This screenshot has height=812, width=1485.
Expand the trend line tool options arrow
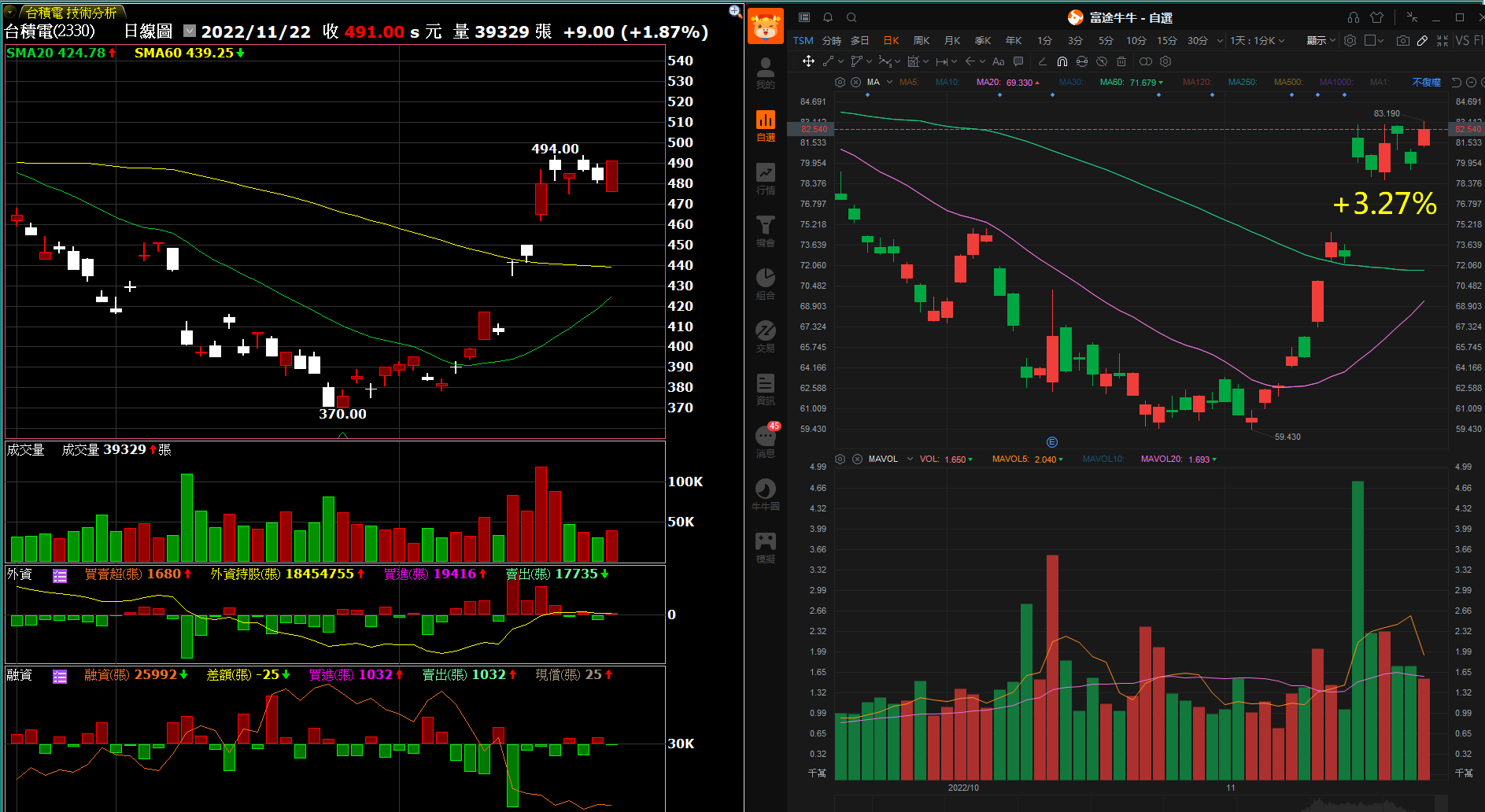pos(841,61)
